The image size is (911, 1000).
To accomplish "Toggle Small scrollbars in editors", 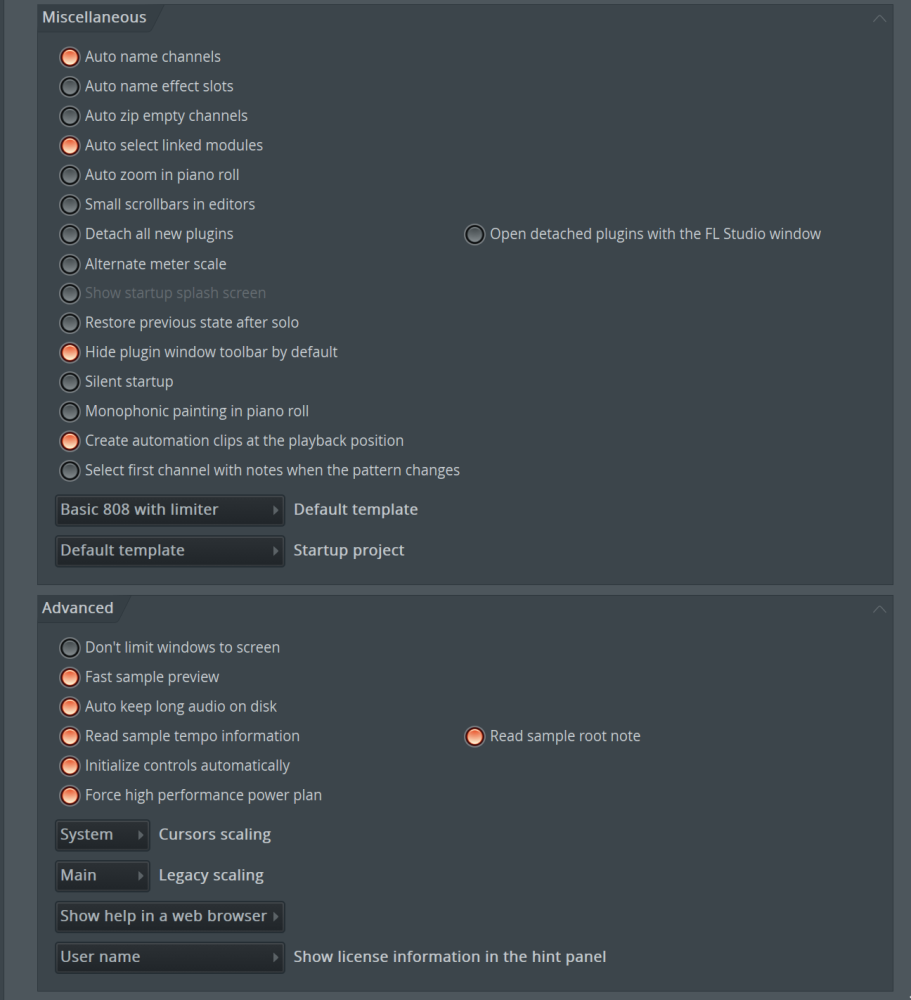I will coord(70,205).
